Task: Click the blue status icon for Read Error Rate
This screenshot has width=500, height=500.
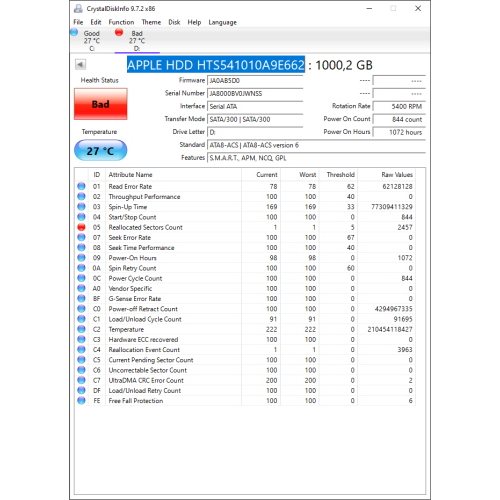Action: click(x=81, y=186)
